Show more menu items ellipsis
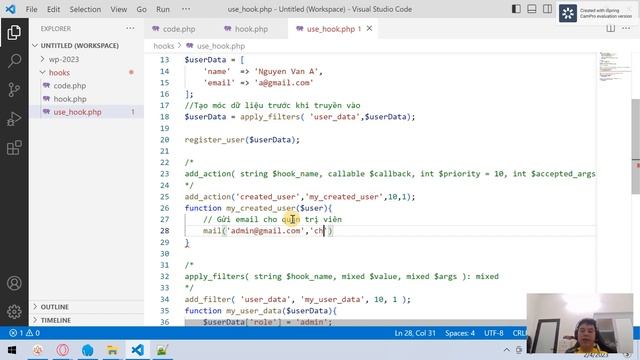The image size is (640, 360). click(x=186, y=9)
